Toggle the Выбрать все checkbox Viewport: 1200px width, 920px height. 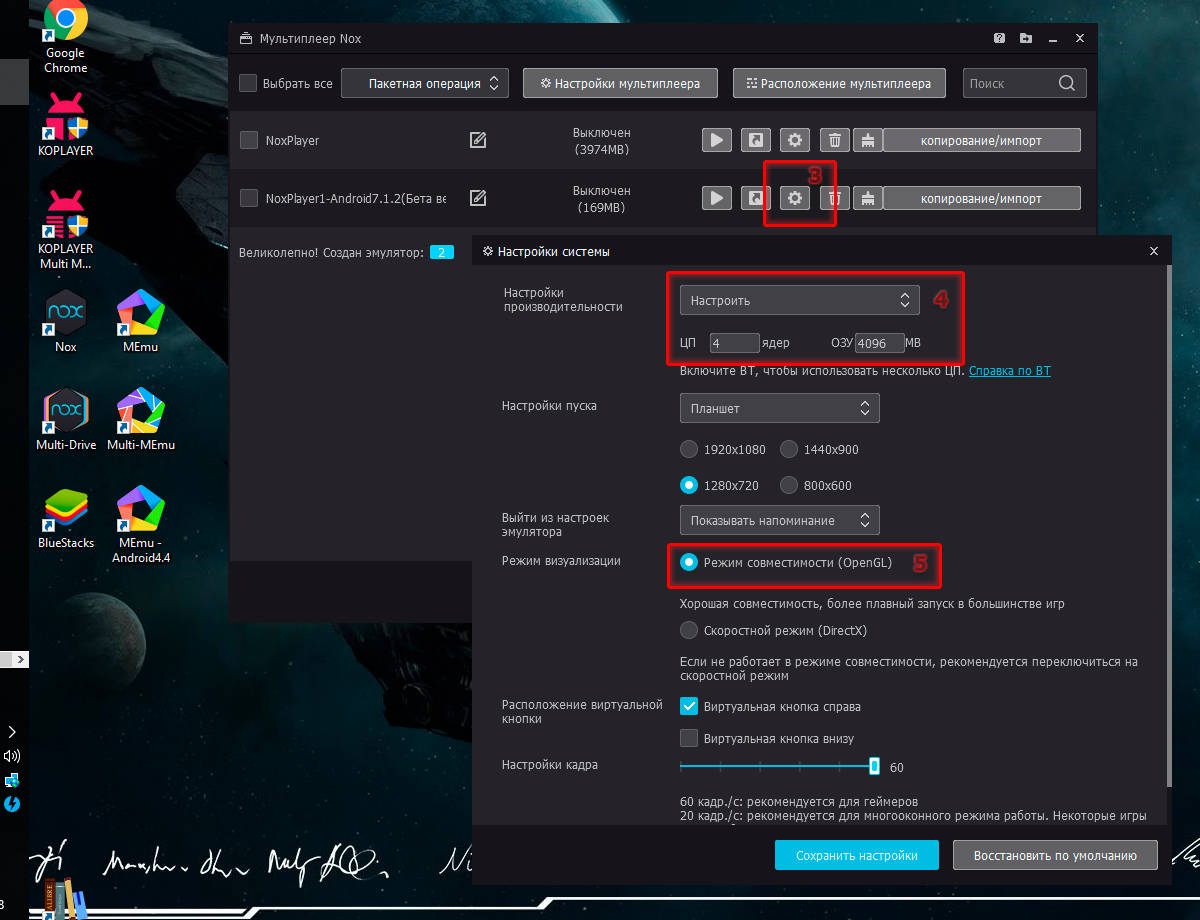click(248, 83)
